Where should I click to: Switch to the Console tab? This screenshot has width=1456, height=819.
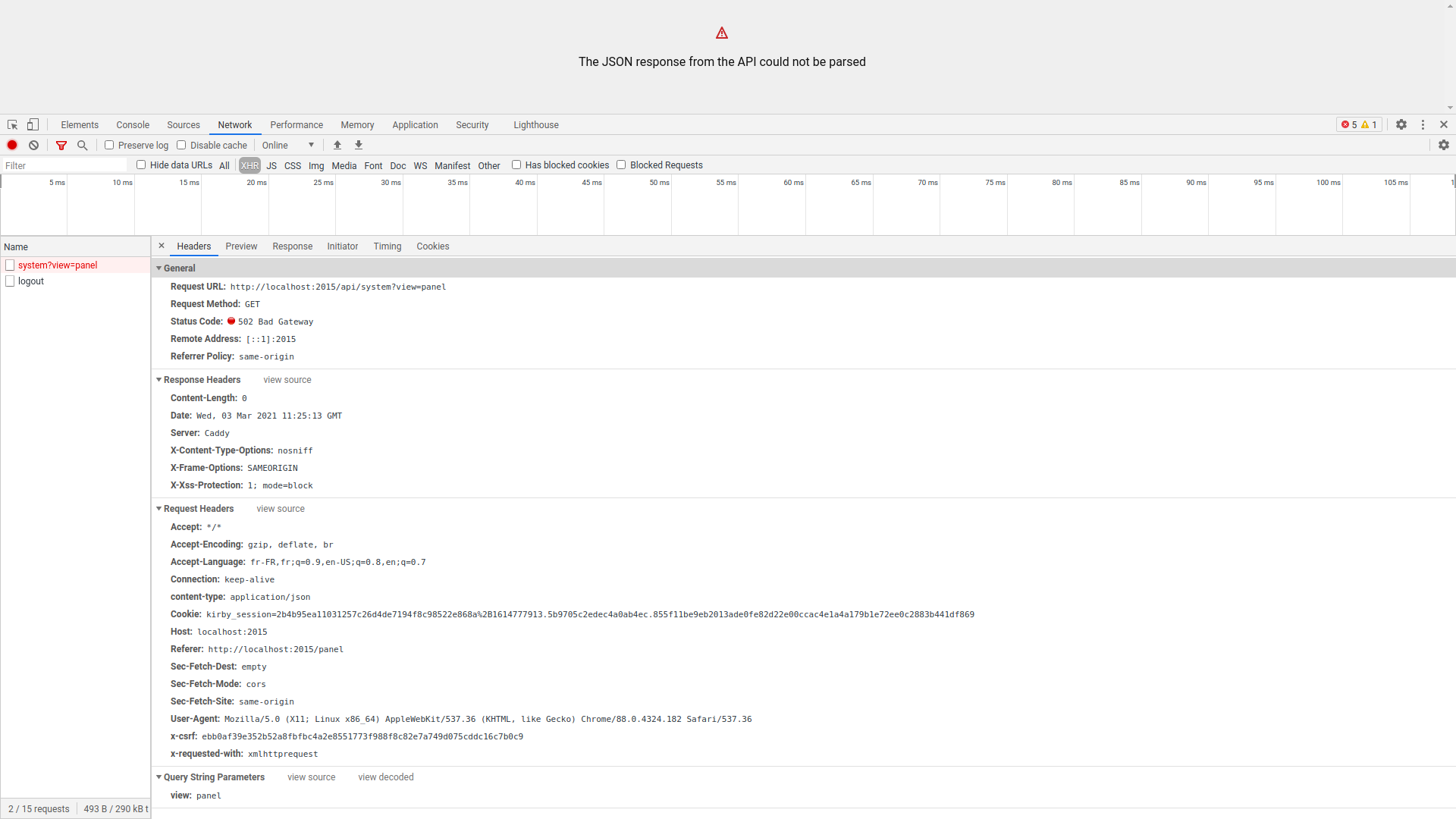tap(133, 125)
